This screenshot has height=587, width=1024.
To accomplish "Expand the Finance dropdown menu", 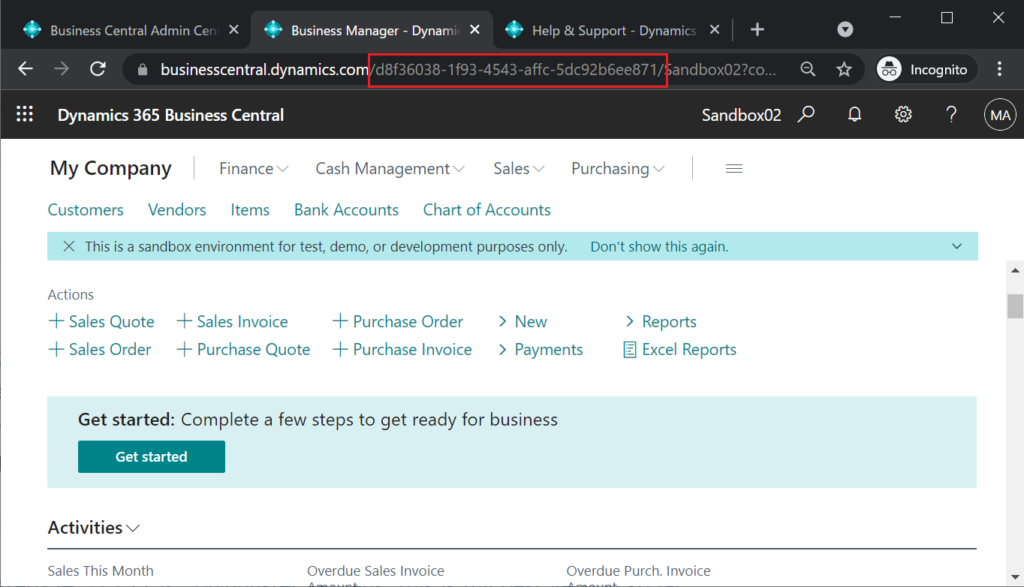I will tap(253, 168).
